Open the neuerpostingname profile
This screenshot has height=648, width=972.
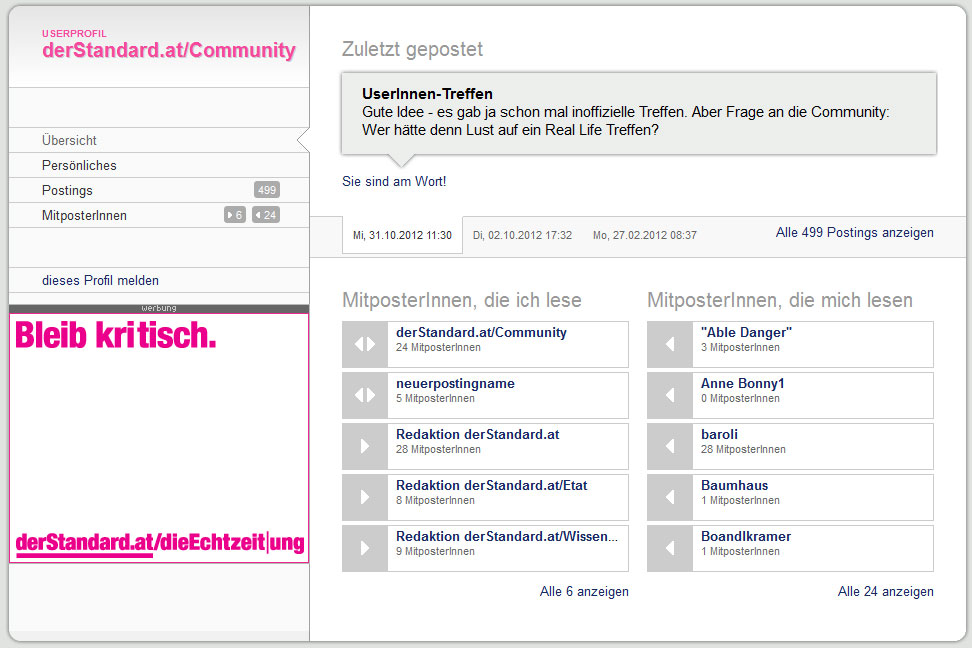coord(455,383)
